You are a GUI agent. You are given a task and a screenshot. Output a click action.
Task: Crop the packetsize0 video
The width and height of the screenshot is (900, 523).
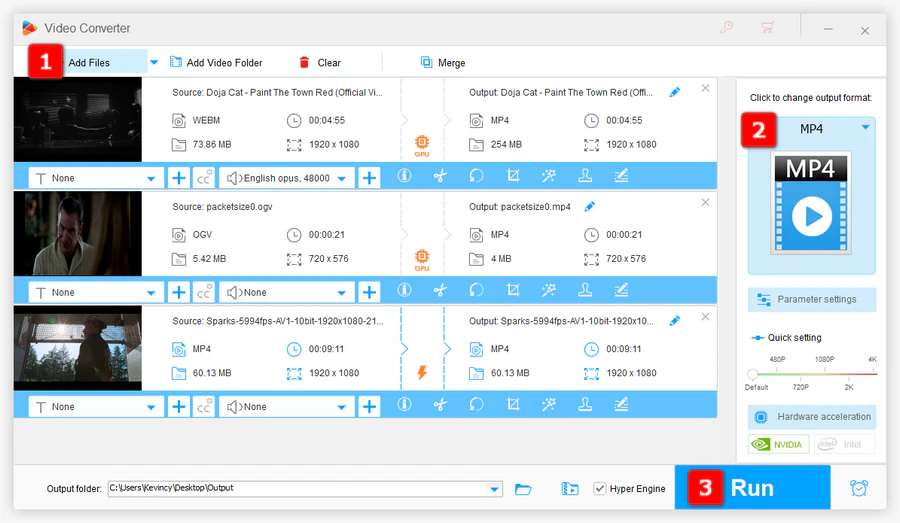(x=513, y=290)
